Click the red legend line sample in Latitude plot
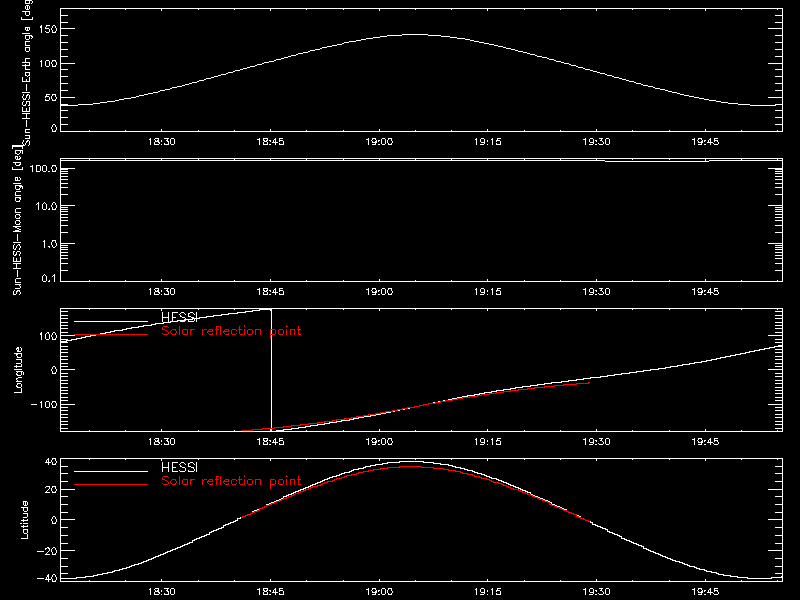This screenshot has height=600, width=800. [x=111, y=484]
